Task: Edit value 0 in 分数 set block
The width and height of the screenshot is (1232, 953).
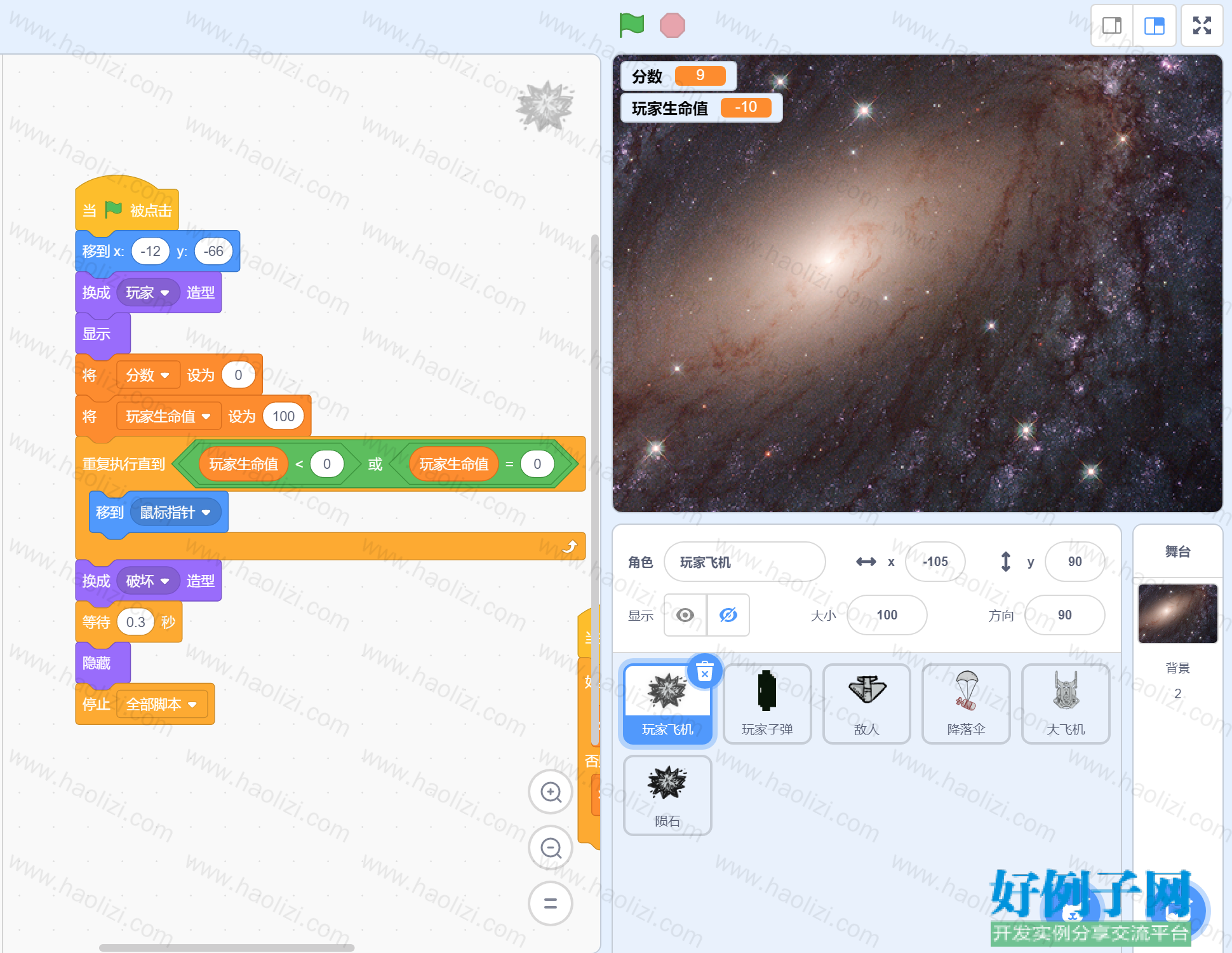Action: click(238, 375)
